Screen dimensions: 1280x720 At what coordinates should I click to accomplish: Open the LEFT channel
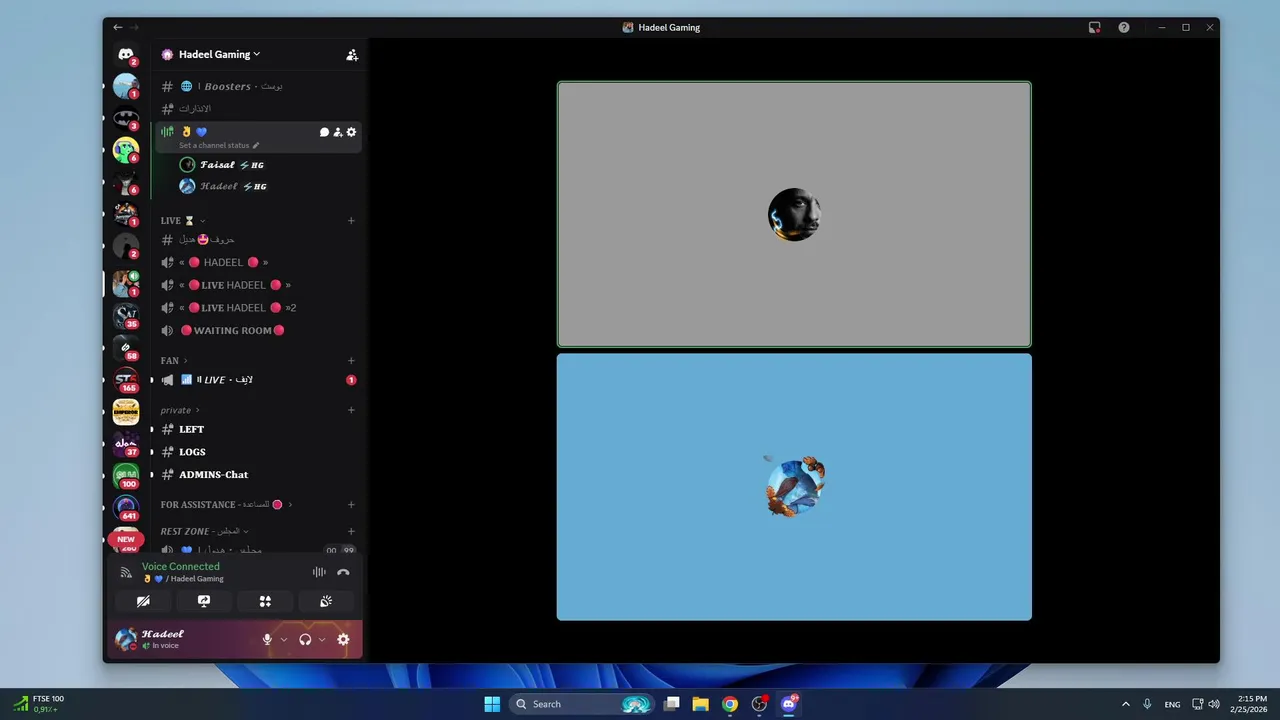tap(257, 429)
